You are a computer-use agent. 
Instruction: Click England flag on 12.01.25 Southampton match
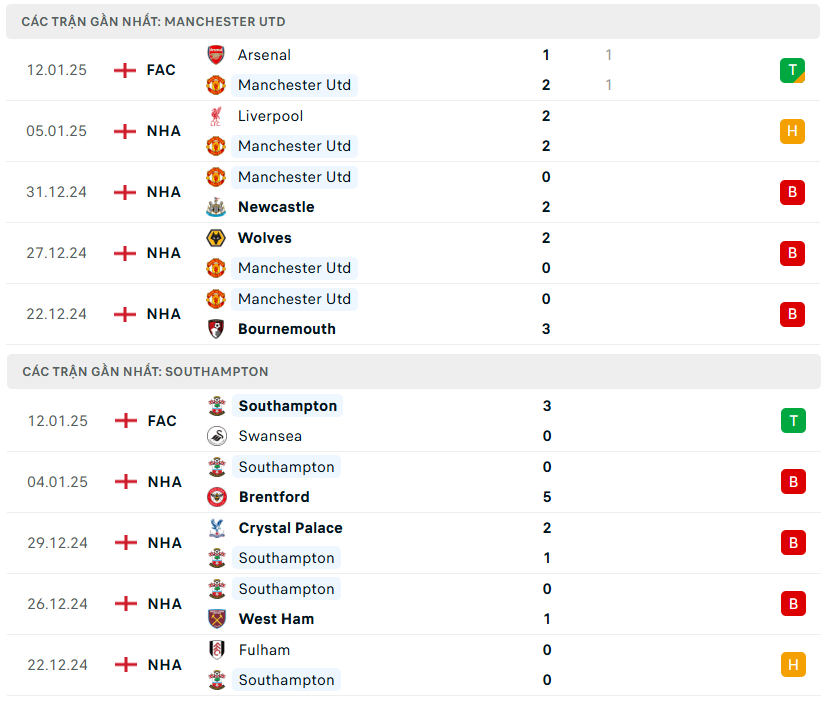[126, 421]
